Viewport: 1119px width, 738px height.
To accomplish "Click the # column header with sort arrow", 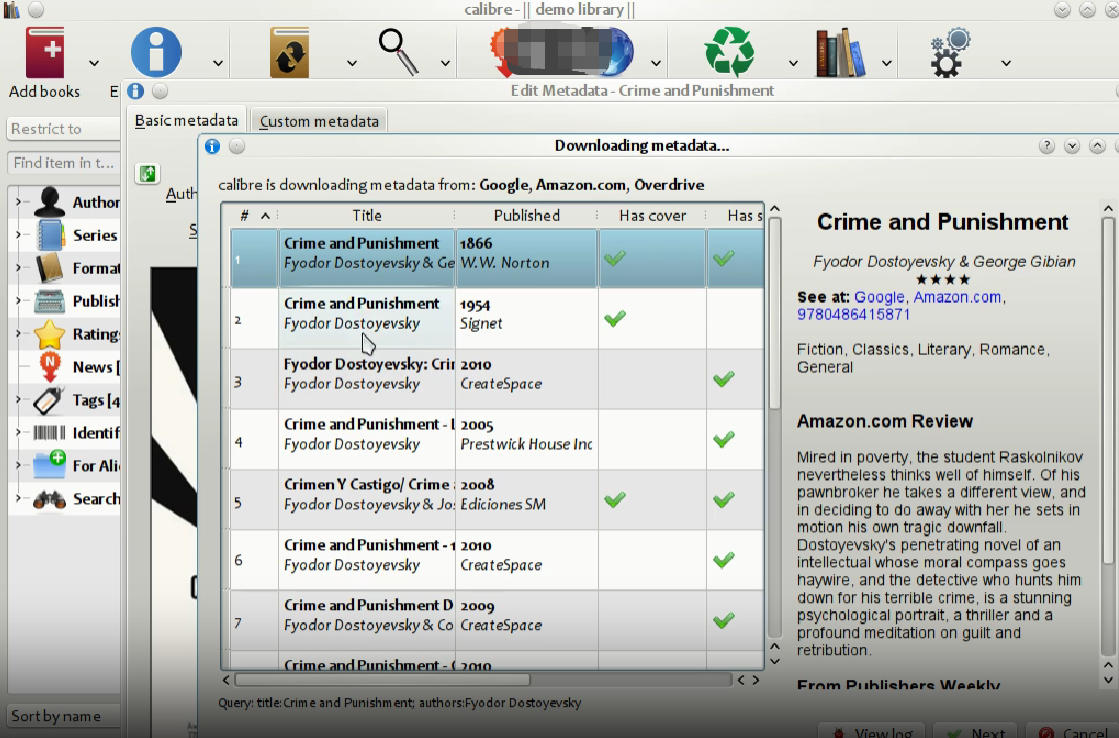I will 254,216.
